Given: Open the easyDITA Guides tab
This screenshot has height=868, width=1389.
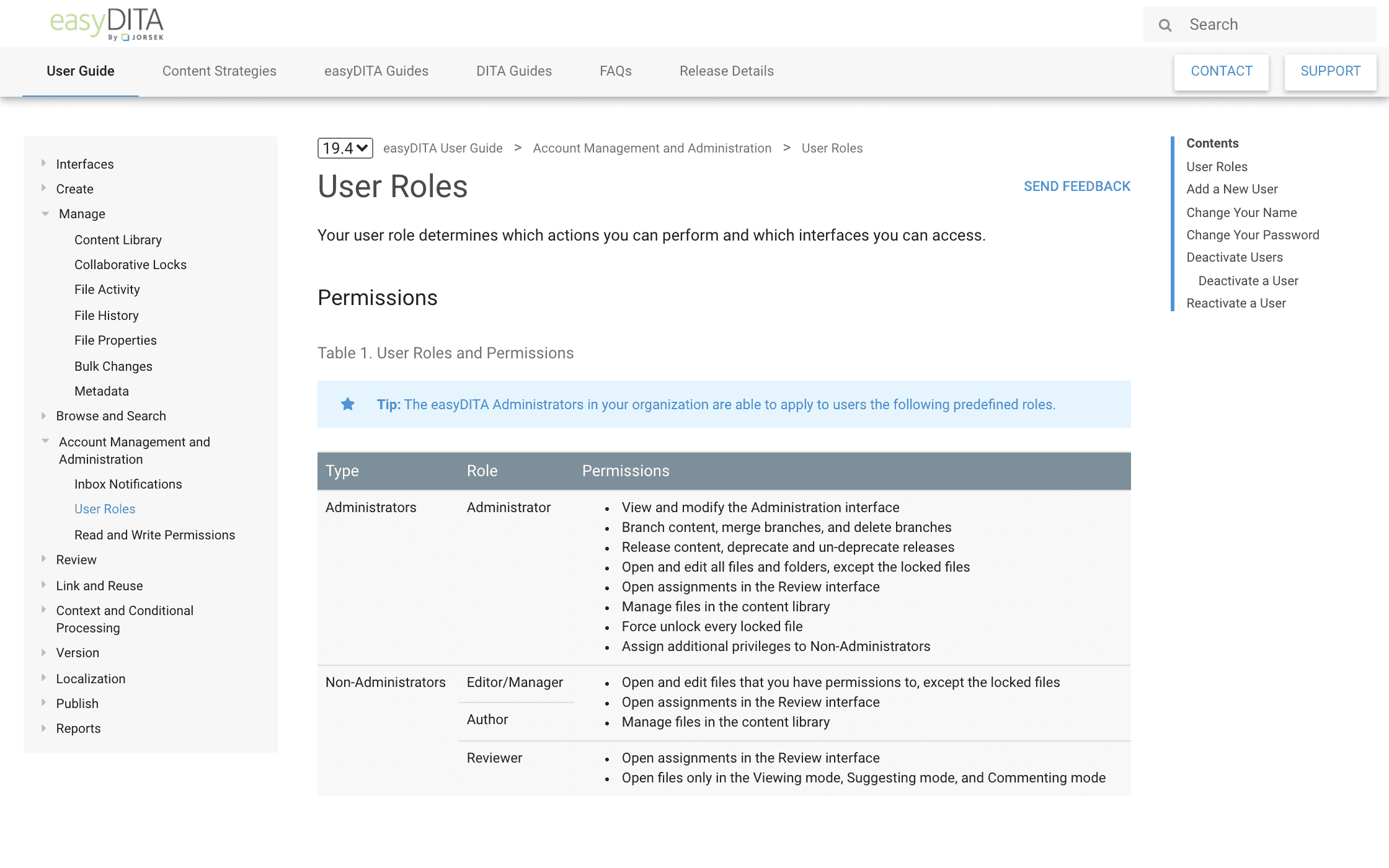Looking at the screenshot, I should tap(376, 71).
